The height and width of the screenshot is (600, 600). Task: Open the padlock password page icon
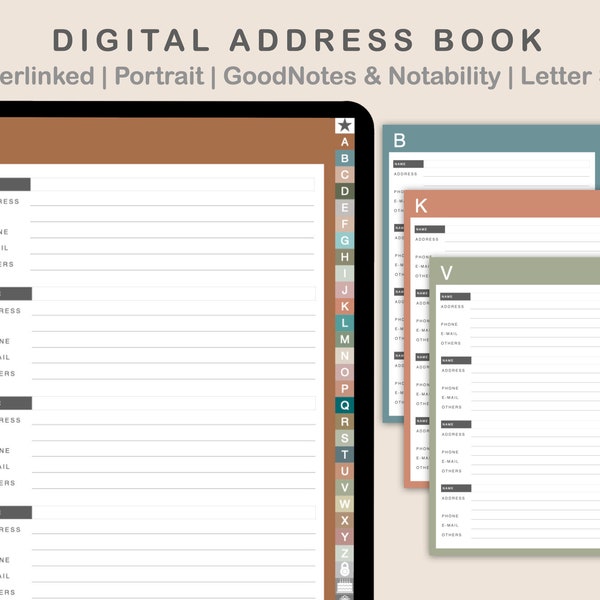[344, 569]
